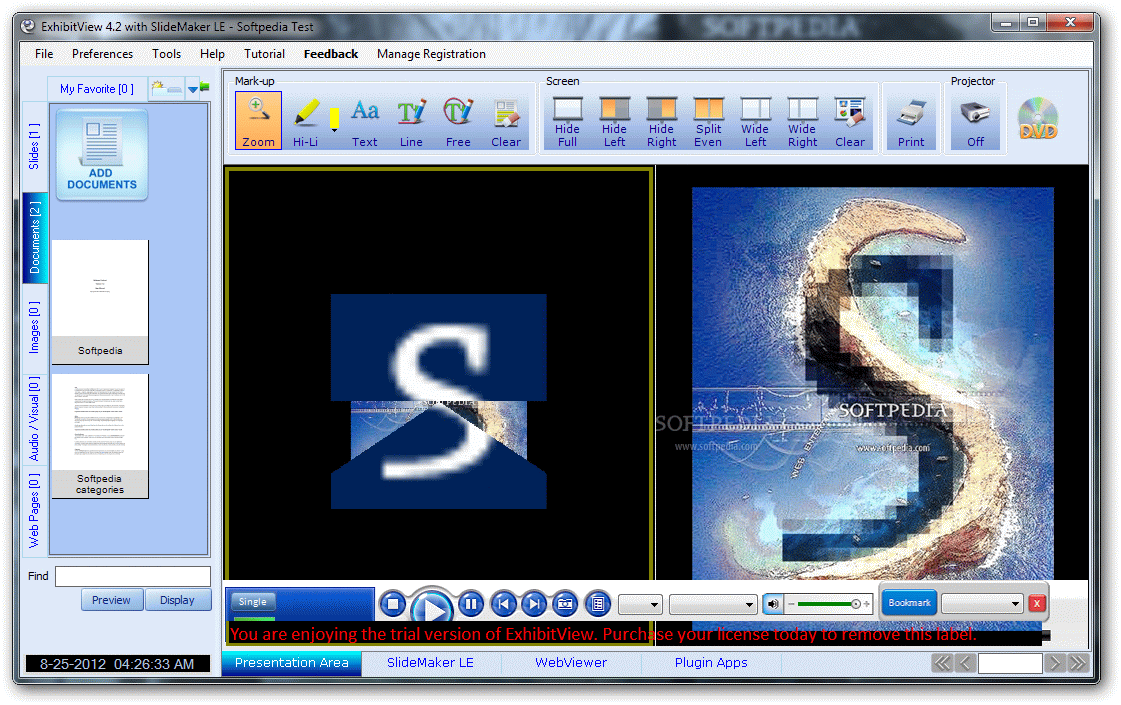Pause media playback
1121x705 pixels.
[470, 604]
